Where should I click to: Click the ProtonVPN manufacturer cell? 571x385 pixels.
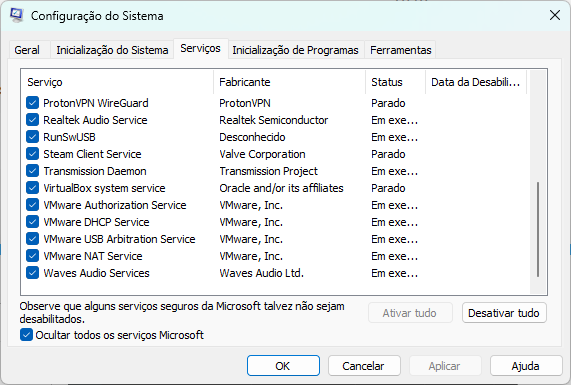245,103
